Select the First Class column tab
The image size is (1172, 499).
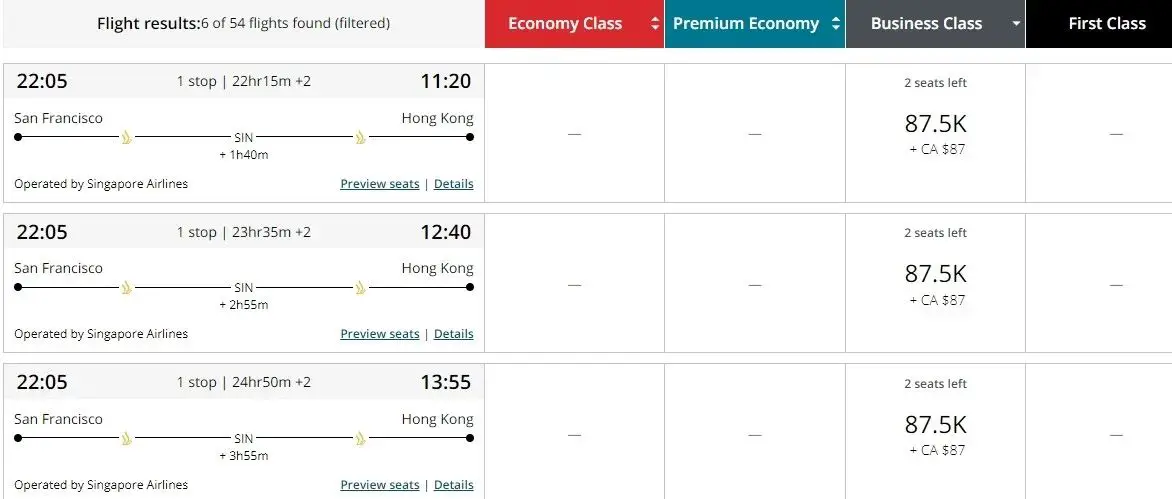tap(1106, 24)
